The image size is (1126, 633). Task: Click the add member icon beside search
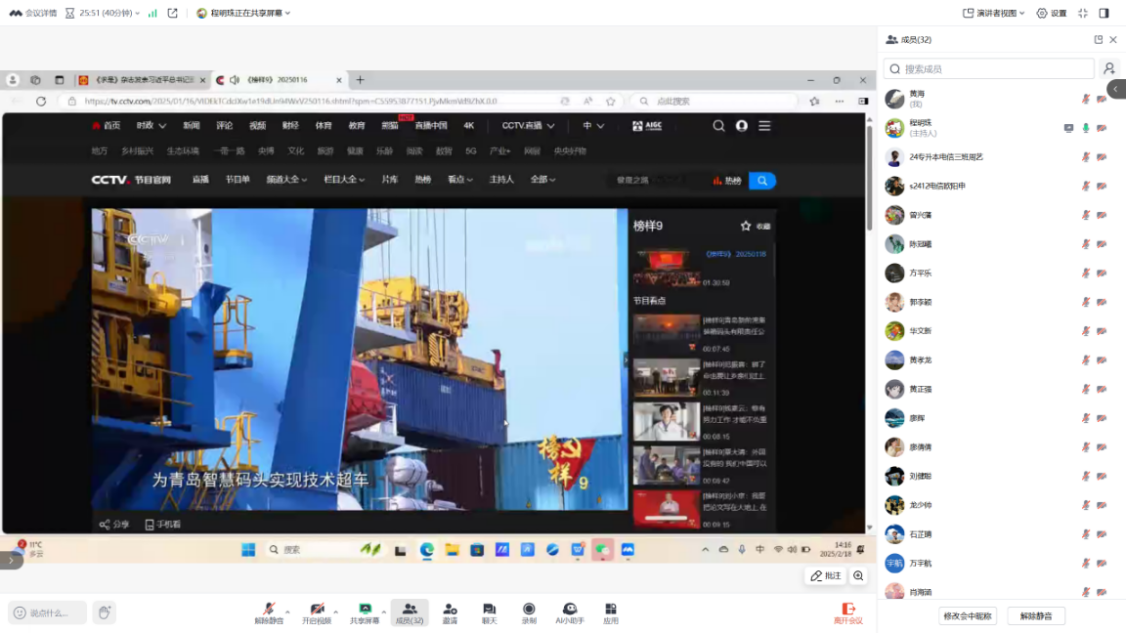point(1109,69)
